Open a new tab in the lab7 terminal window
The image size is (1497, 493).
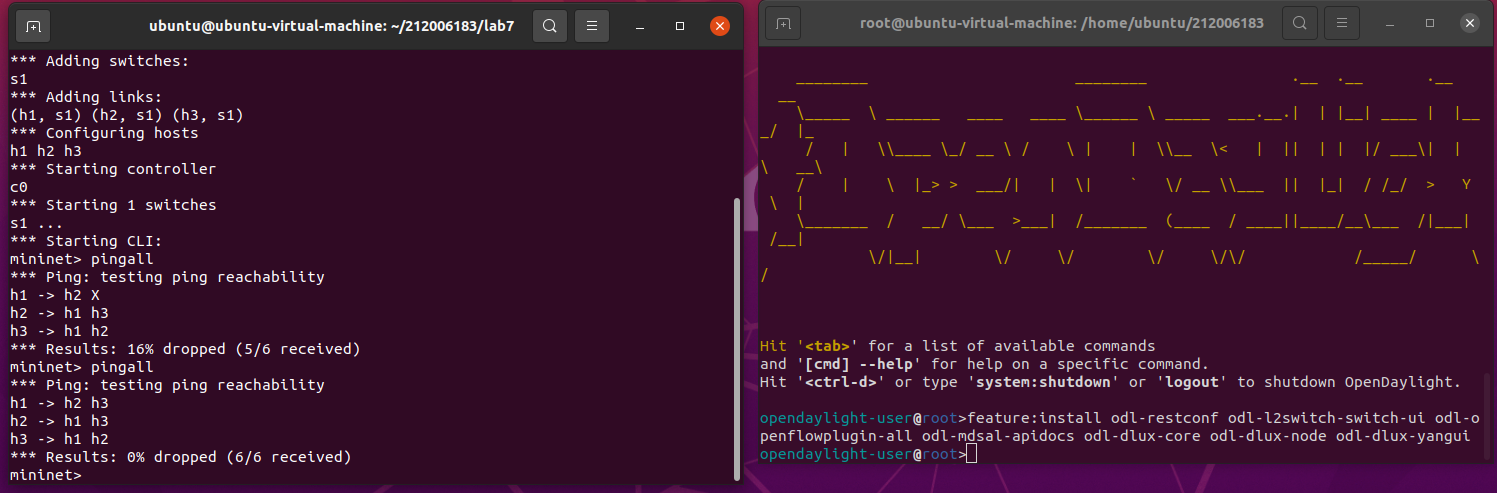[x=33, y=25]
